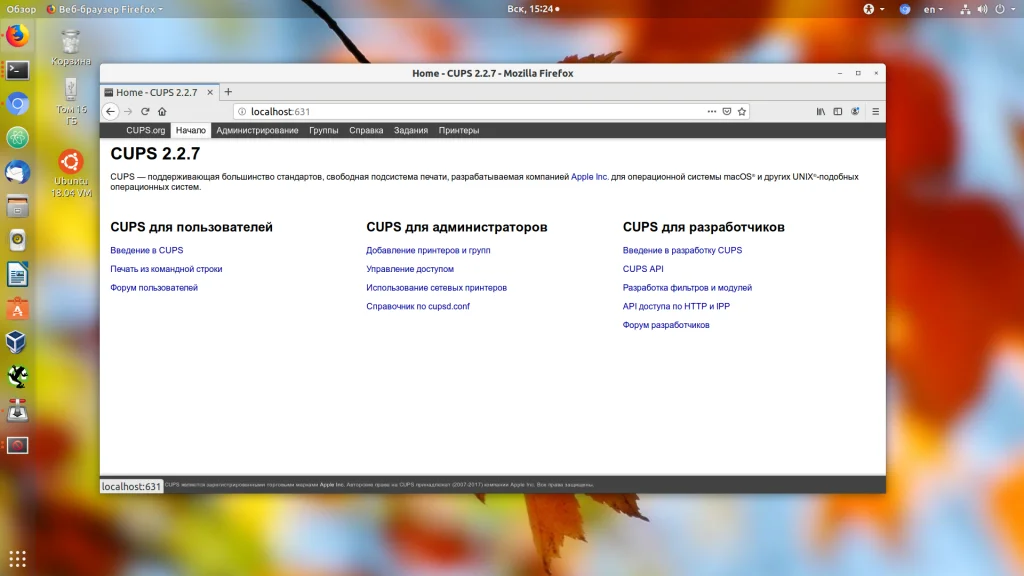
Task: Save page to Pocket
Action: (726, 112)
